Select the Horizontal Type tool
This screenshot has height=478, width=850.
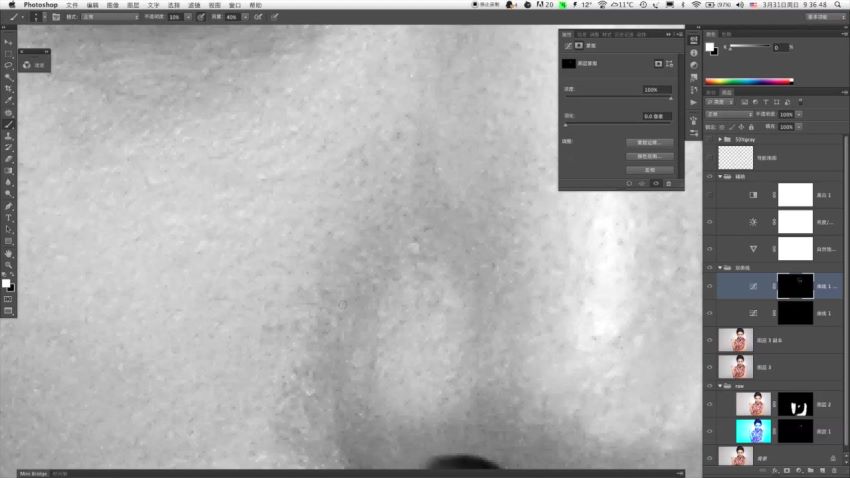(8, 218)
